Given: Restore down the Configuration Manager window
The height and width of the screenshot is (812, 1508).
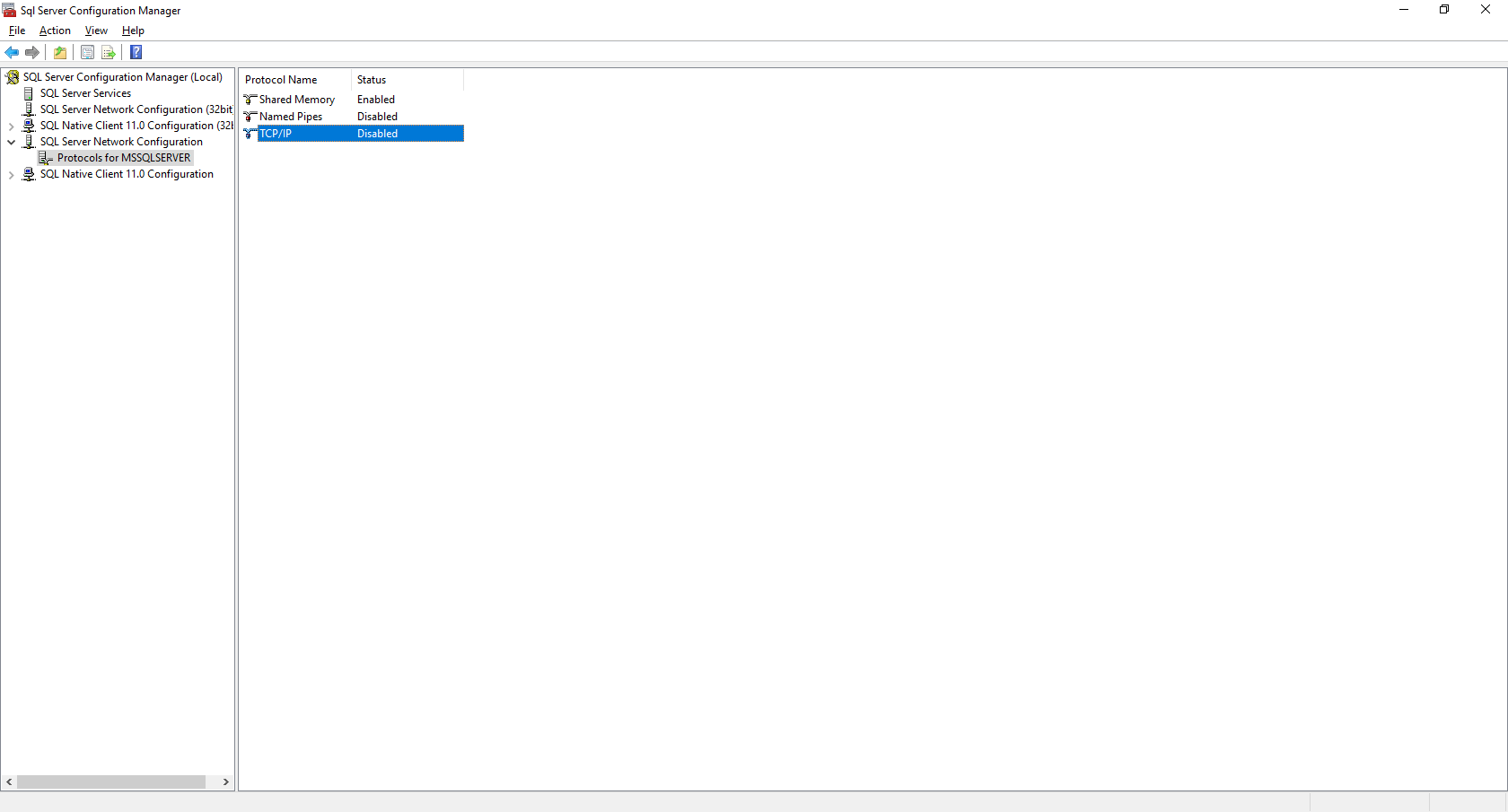Looking at the screenshot, I should (x=1444, y=10).
